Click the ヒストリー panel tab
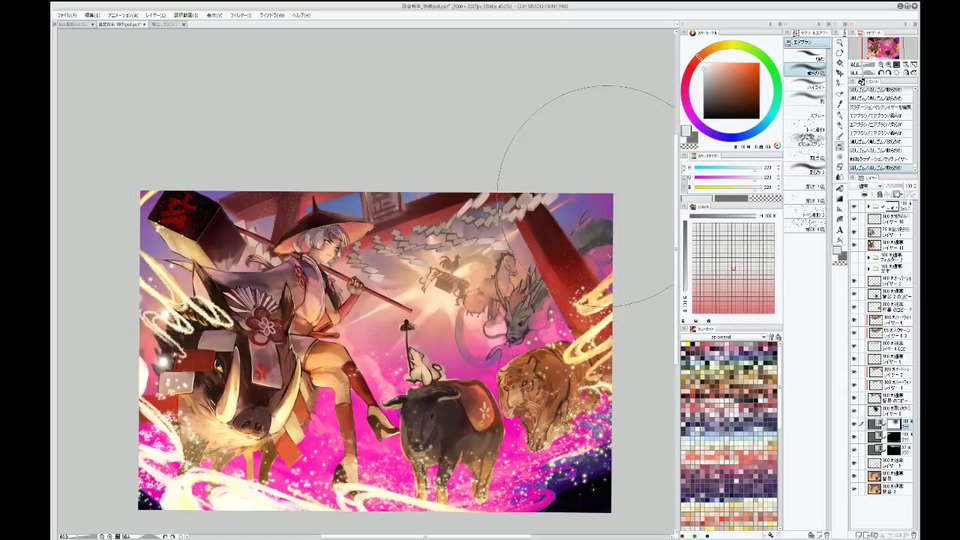This screenshot has width=960, height=540. pos(869,81)
